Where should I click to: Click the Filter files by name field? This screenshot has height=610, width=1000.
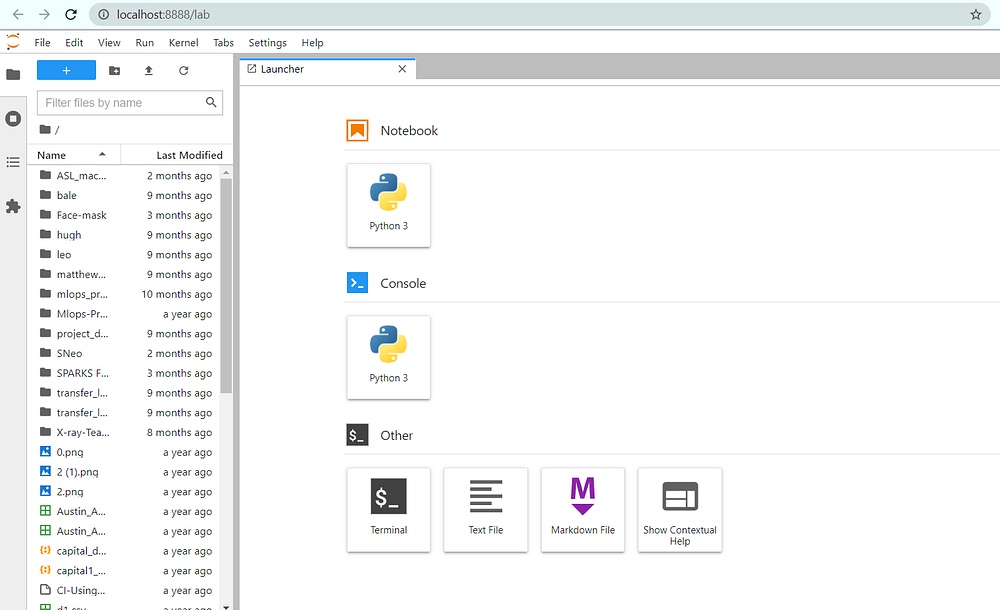[130, 103]
